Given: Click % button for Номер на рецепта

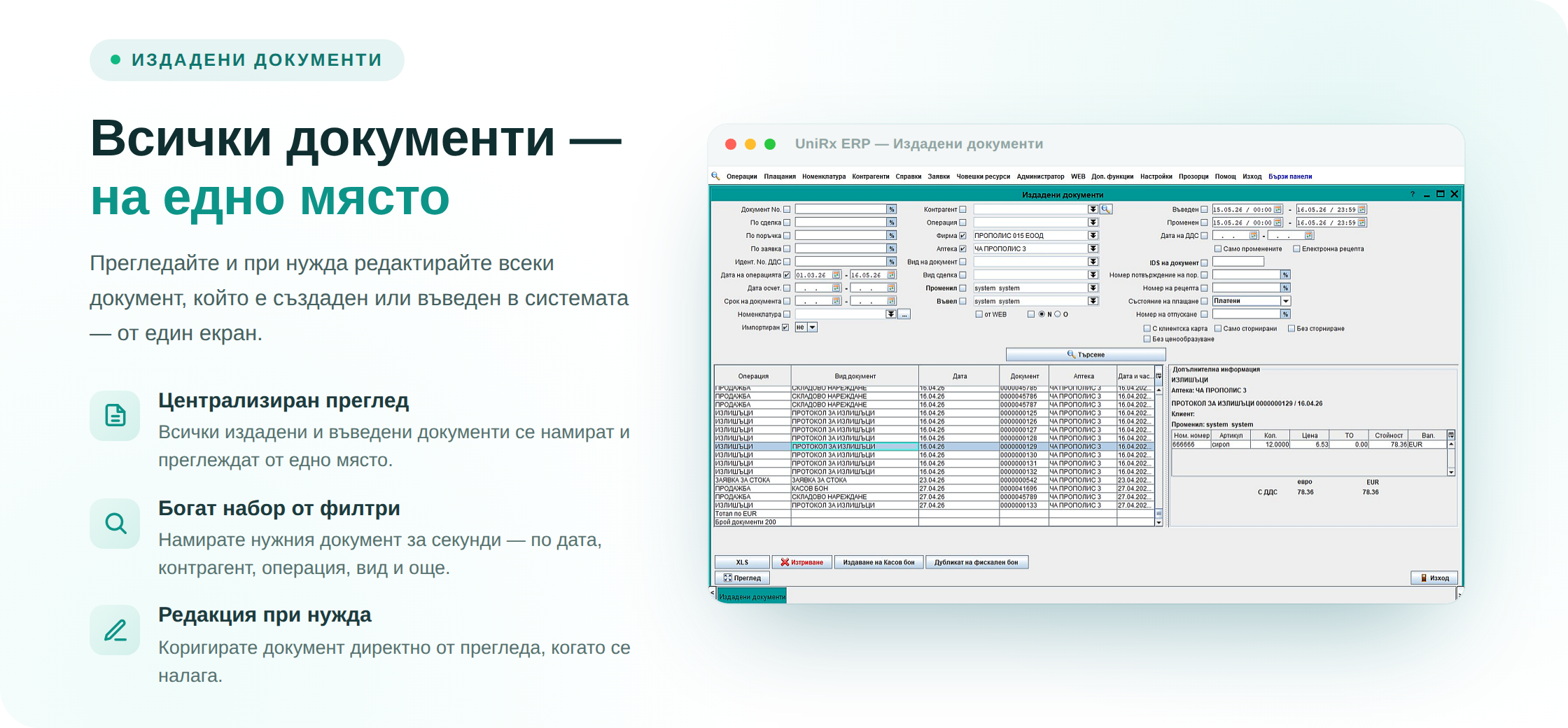Looking at the screenshot, I should pos(1285,288).
